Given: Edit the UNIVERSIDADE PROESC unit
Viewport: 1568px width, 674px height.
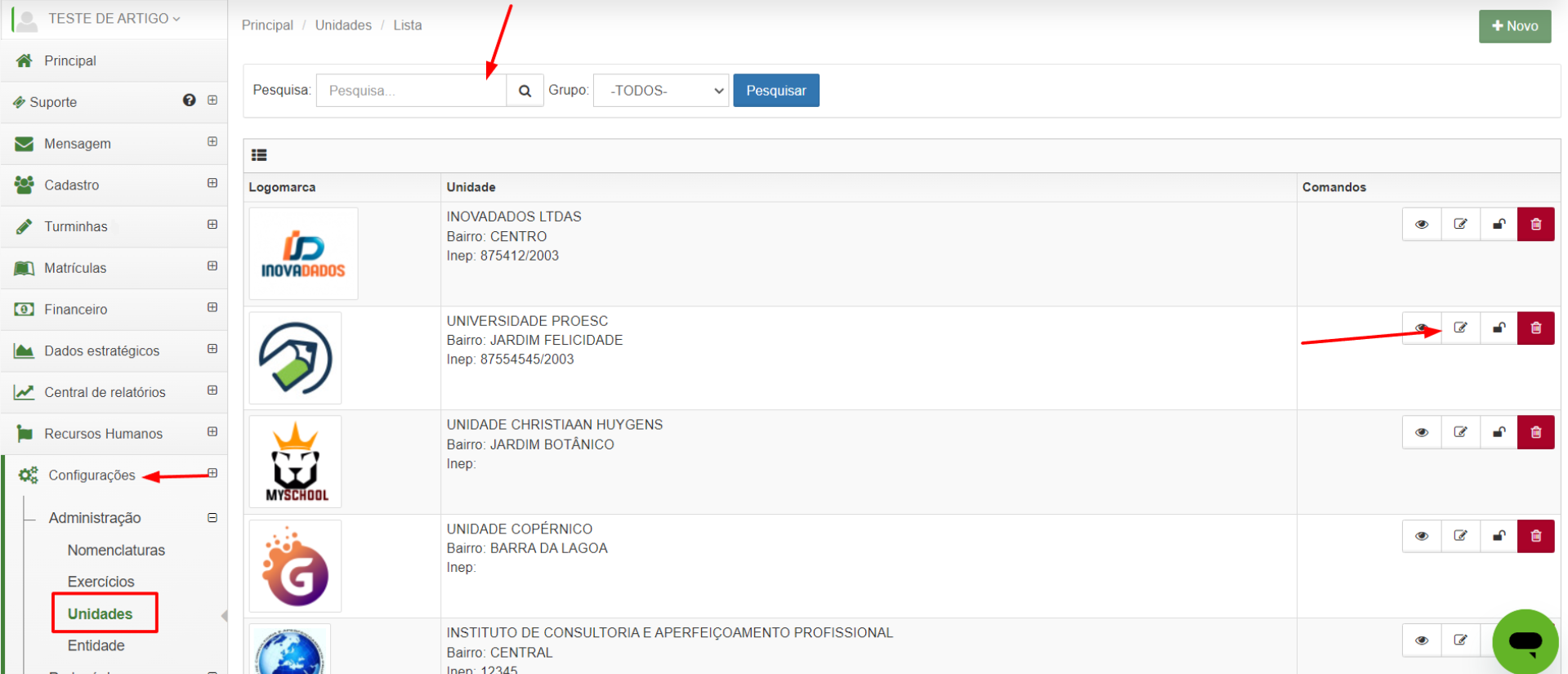Looking at the screenshot, I should (1460, 328).
